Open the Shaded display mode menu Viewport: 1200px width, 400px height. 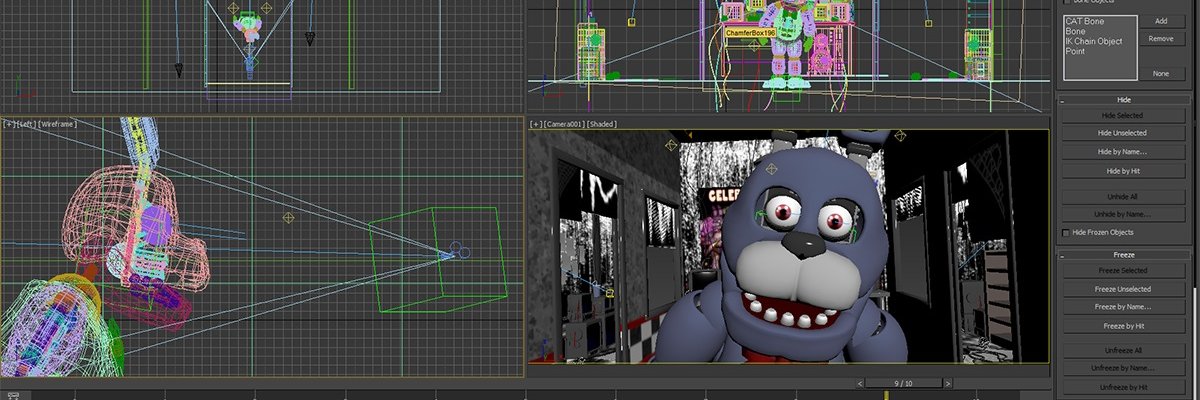(x=601, y=124)
